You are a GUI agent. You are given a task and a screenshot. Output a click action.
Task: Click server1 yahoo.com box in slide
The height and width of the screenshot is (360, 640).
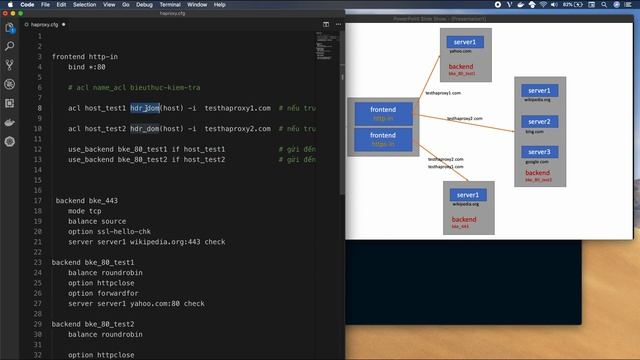[465, 42]
